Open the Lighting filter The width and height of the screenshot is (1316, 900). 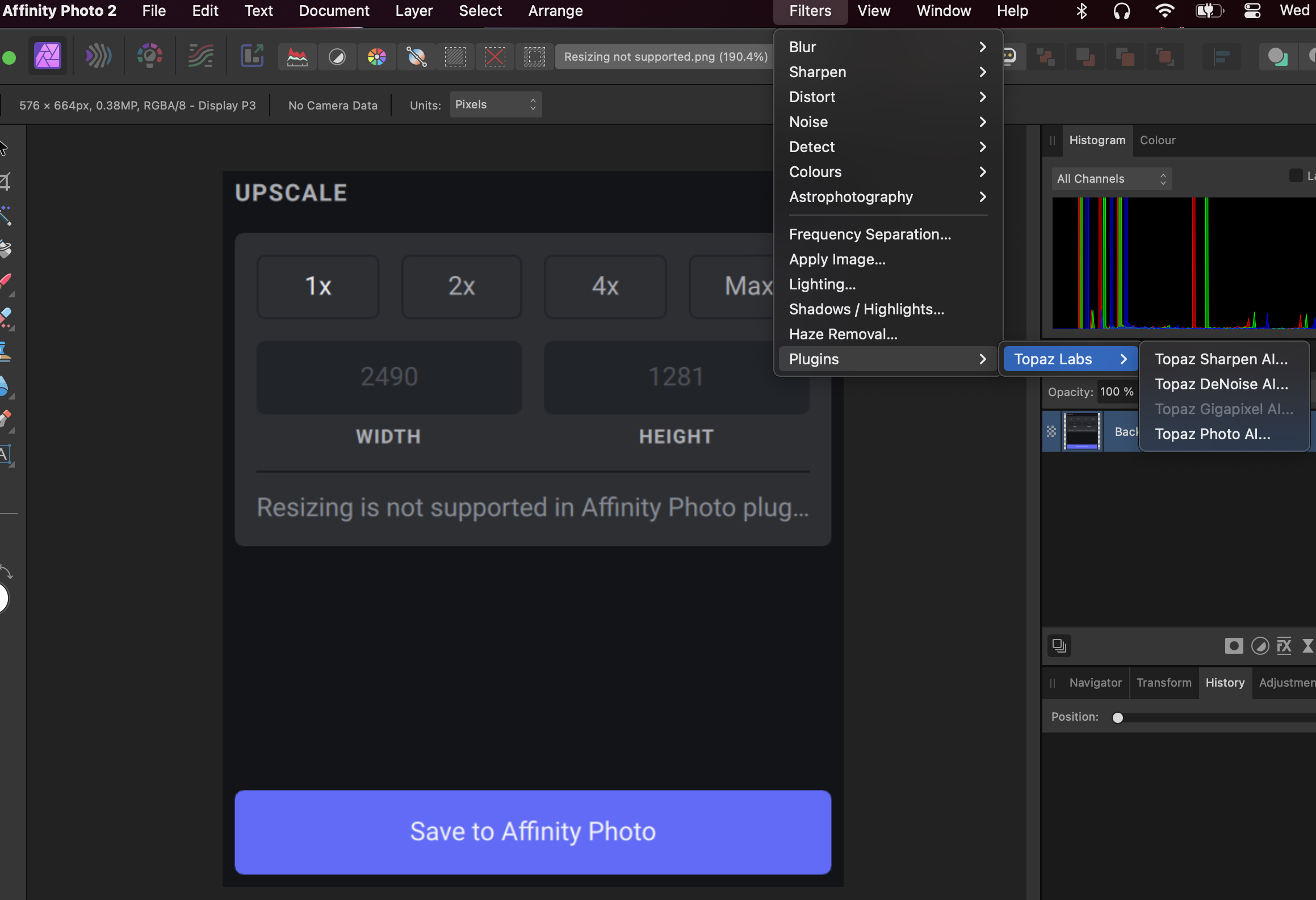click(888, 284)
